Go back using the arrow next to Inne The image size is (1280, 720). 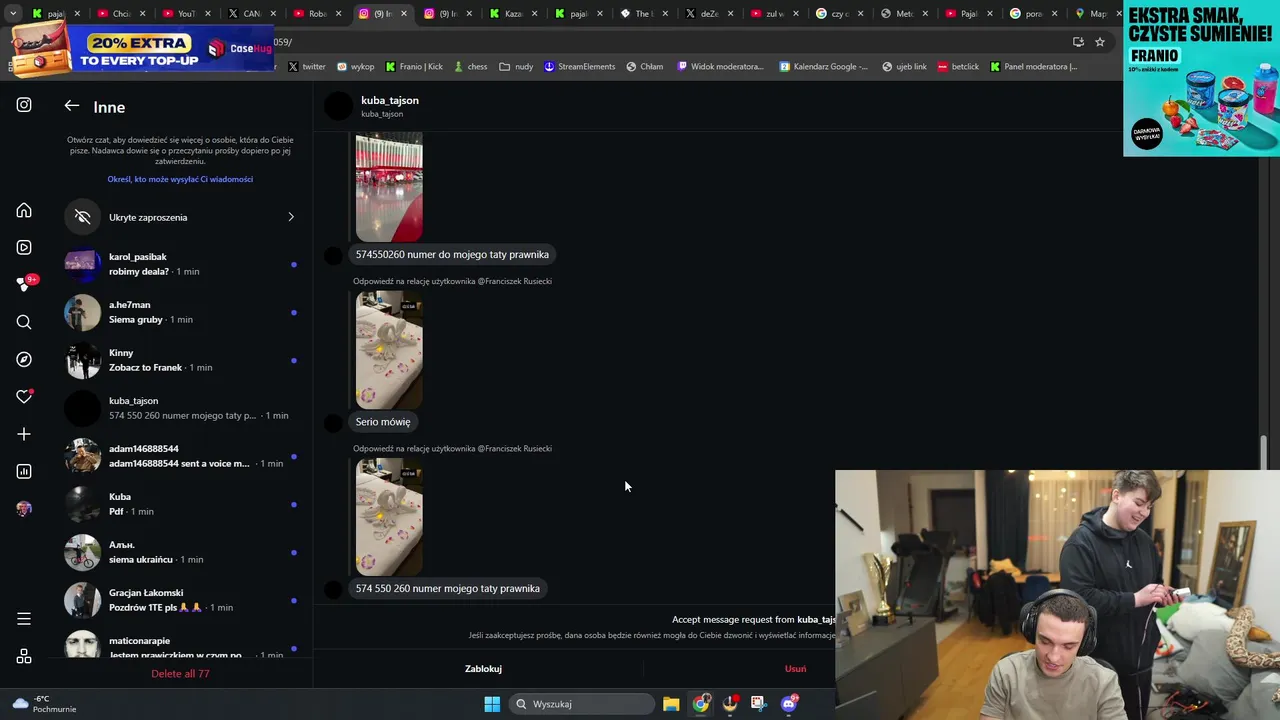click(71, 106)
